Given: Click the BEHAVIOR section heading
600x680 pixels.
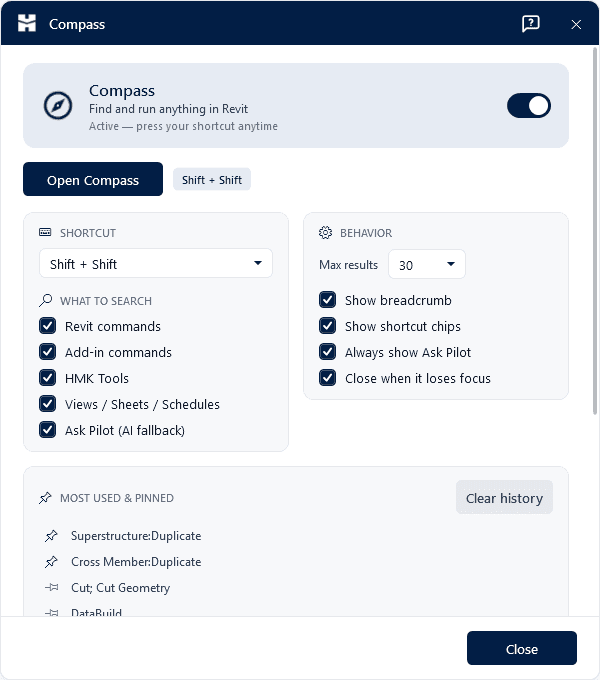Looking at the screenshot, I should coord(366,233).
